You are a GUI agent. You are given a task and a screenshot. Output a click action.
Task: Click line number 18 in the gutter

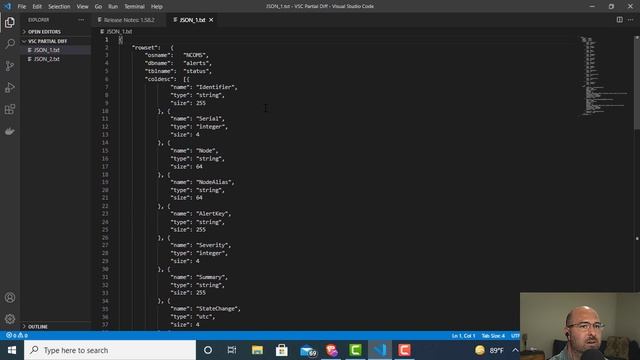point(105,174)
